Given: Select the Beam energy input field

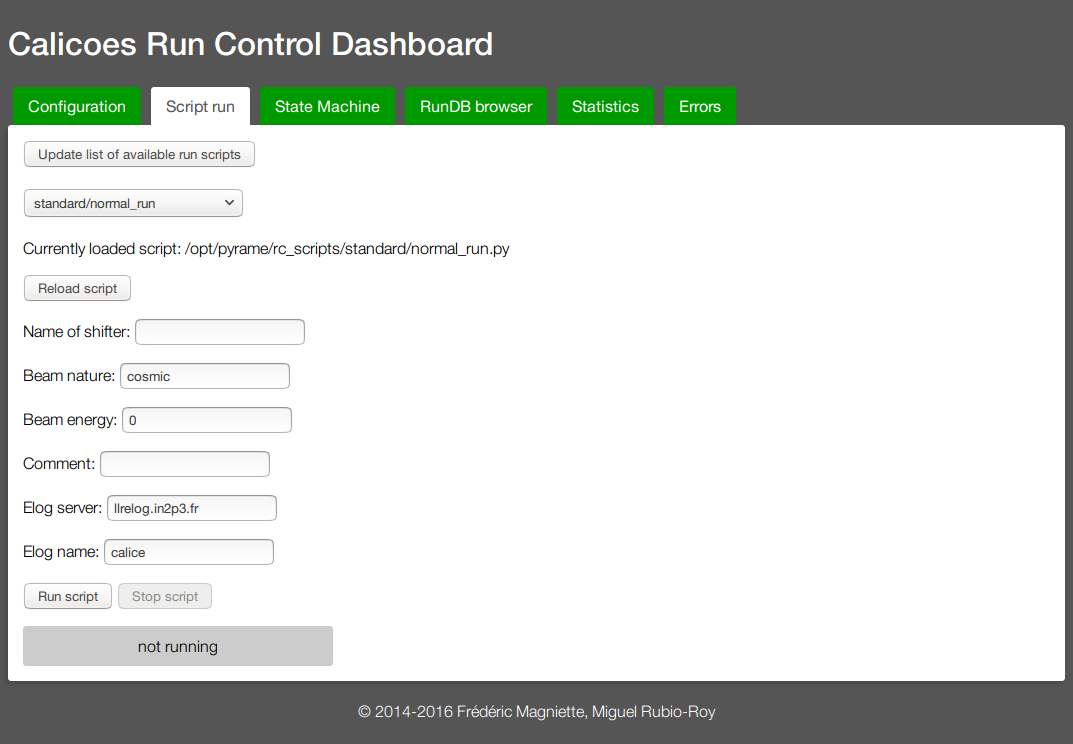Looking at the screenshot, I should tap(207, 420).
